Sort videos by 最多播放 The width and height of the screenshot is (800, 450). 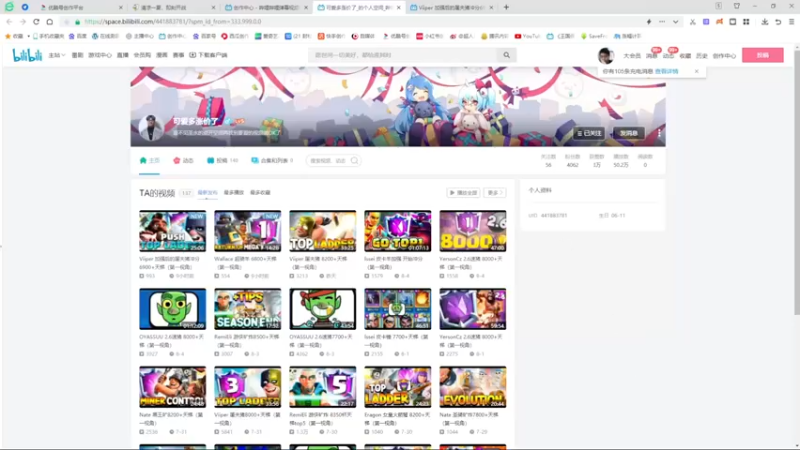[234, 193]
